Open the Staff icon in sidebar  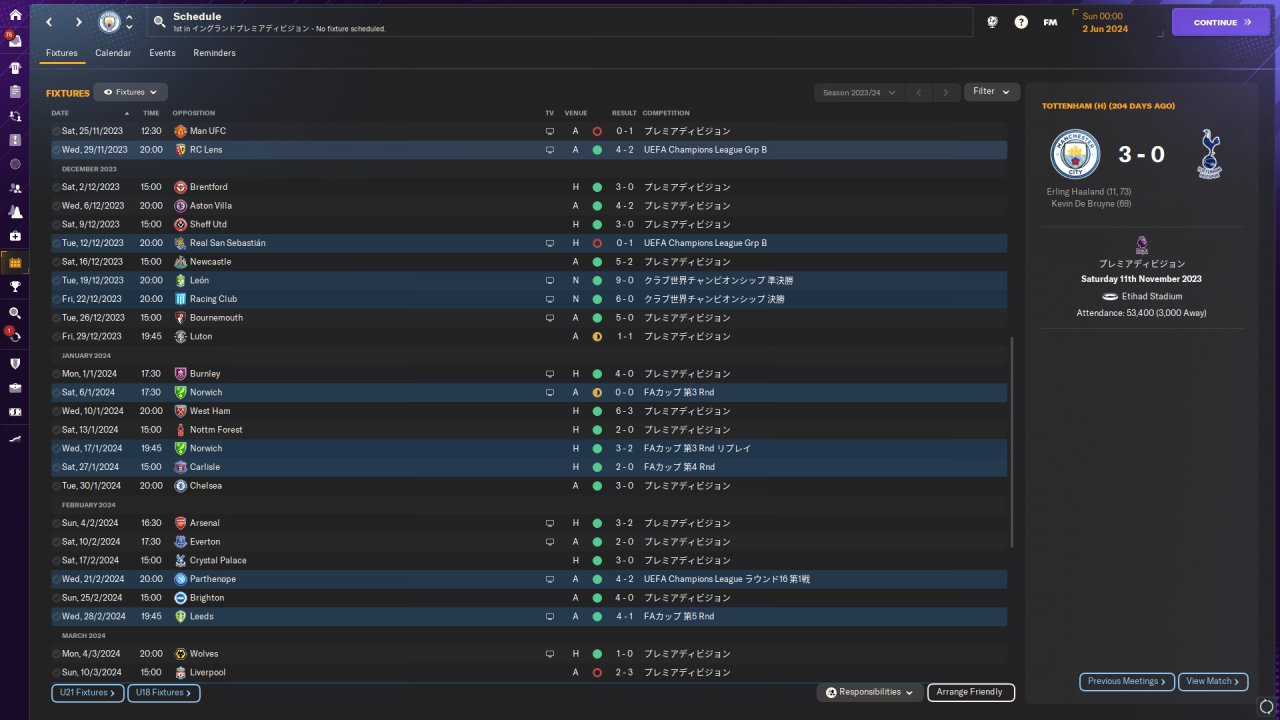[x=15, y=188]
